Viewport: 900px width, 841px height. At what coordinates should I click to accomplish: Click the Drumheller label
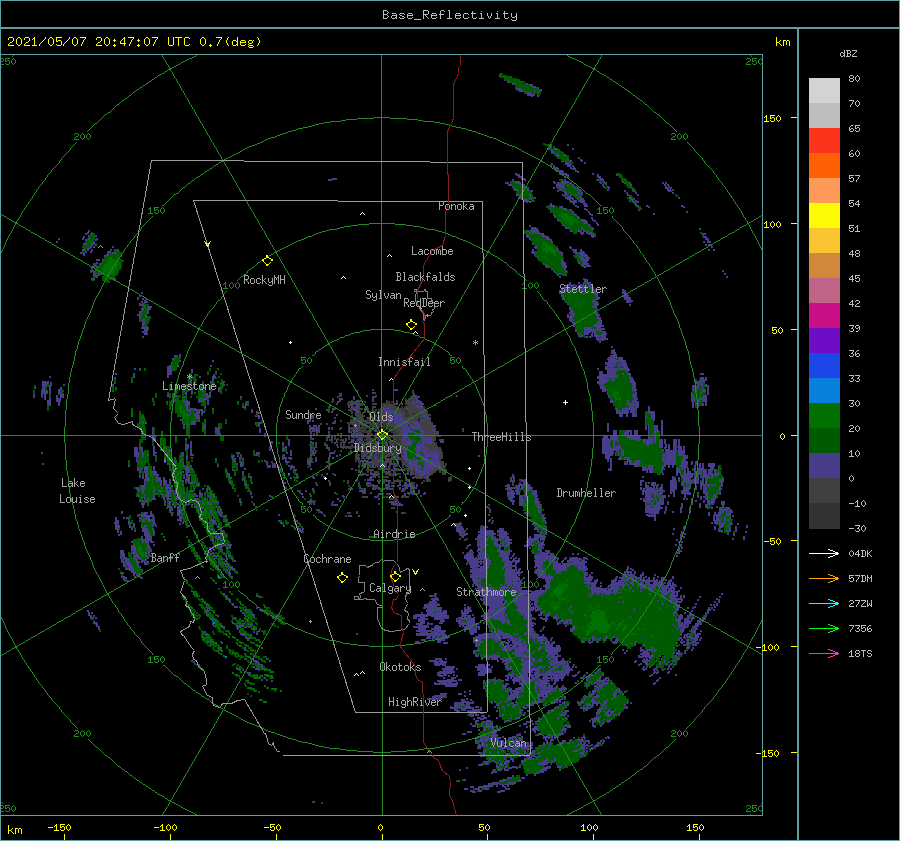(586, 493)
